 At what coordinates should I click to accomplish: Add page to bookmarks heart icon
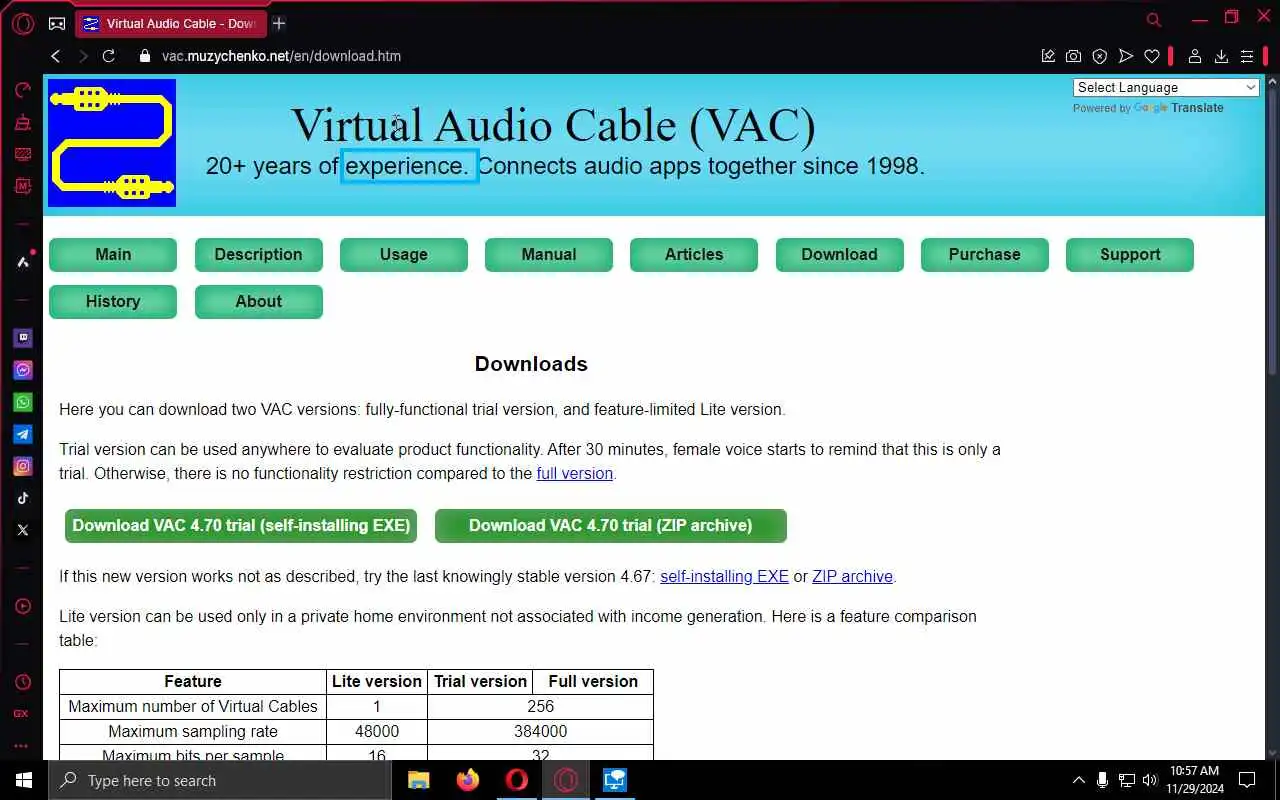pos(1152,56)
